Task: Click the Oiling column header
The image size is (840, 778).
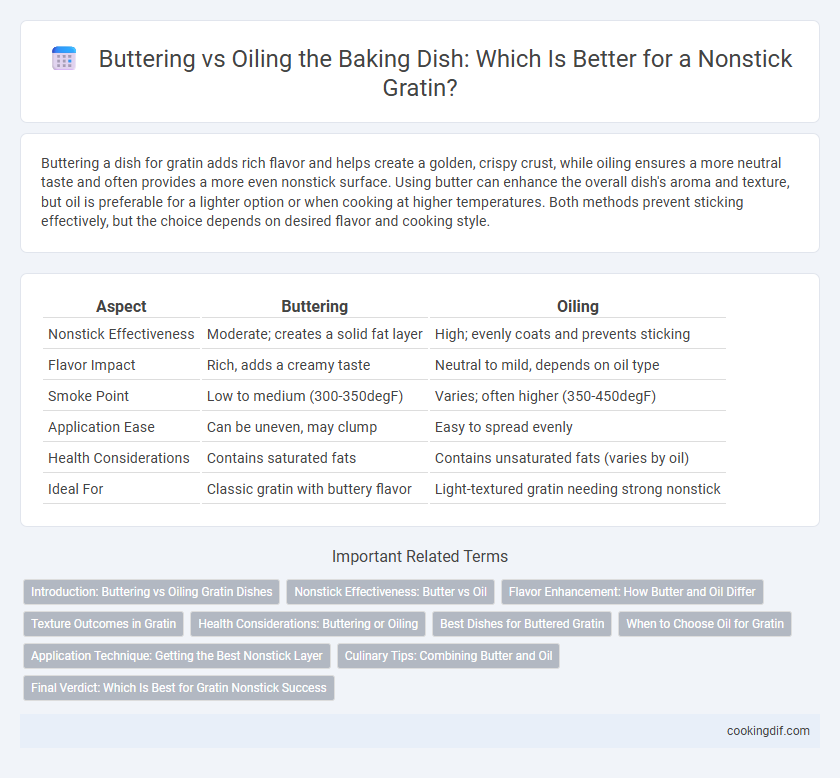Action: 578,306
